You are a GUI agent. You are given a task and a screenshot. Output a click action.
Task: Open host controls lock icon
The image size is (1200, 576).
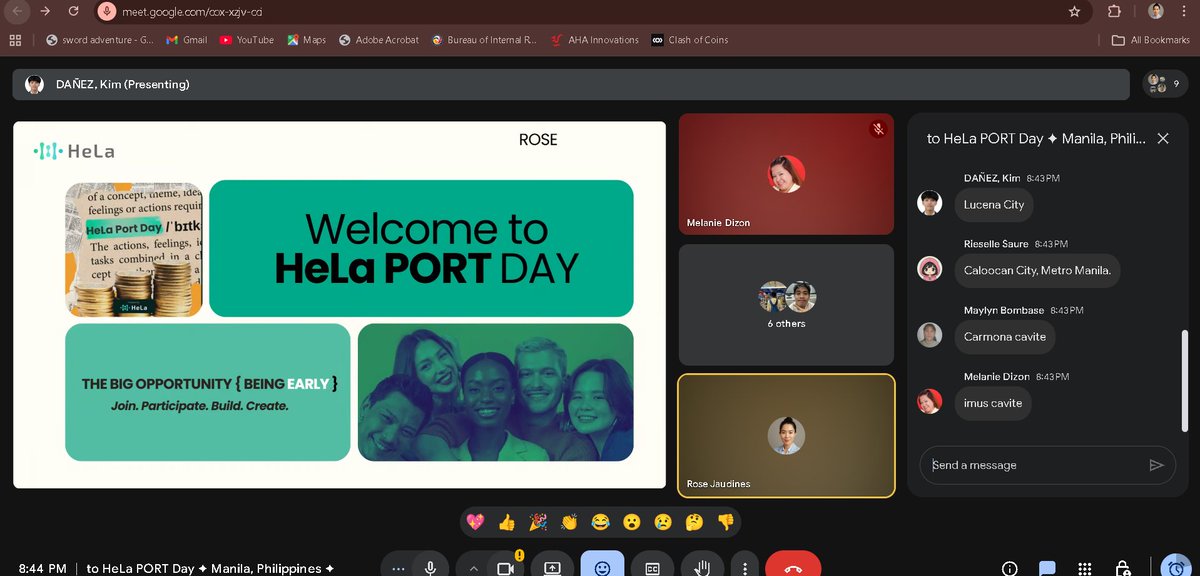click(x=1123, y=568)
